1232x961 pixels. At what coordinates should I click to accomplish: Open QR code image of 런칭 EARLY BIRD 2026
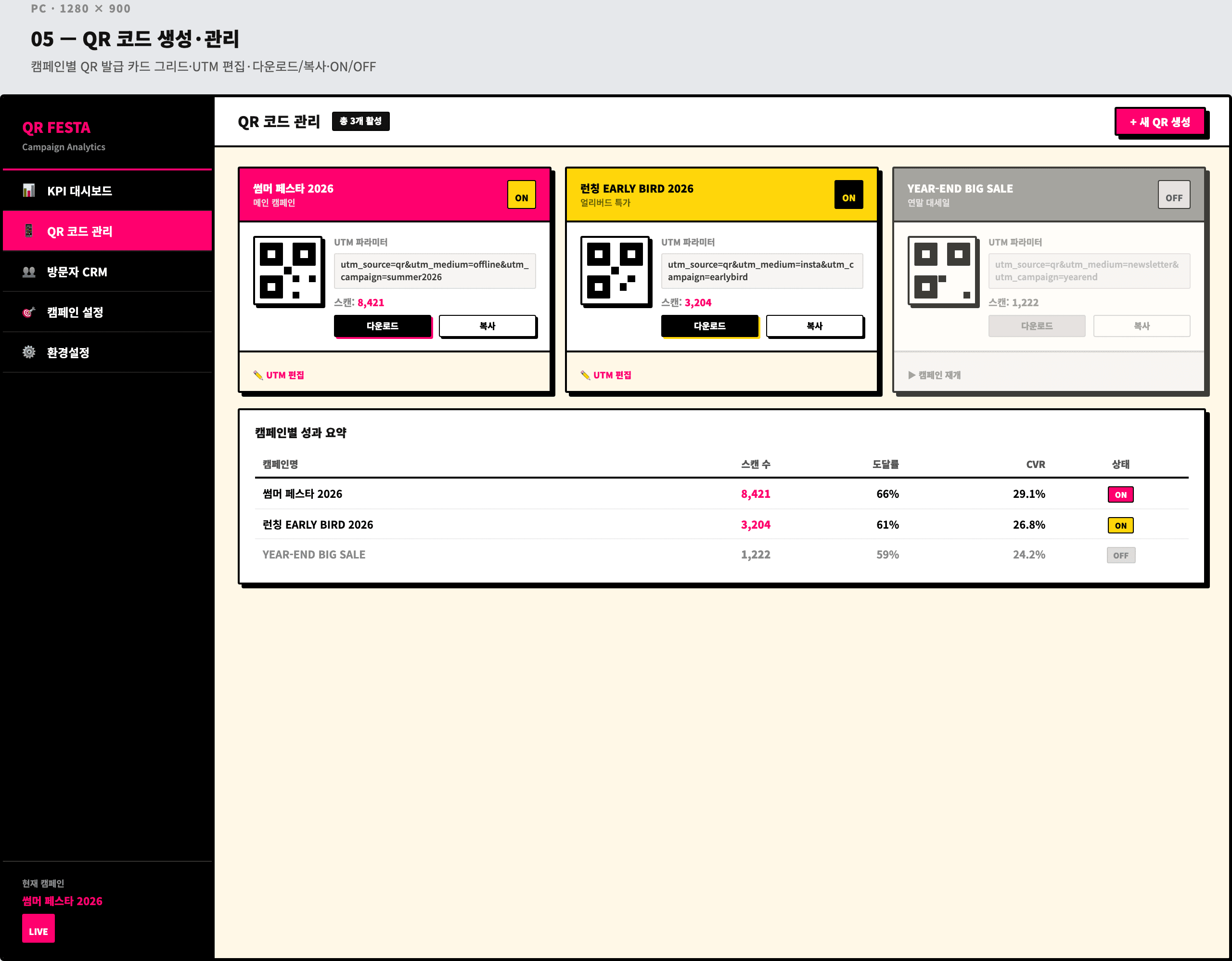(x=616, y=271)
